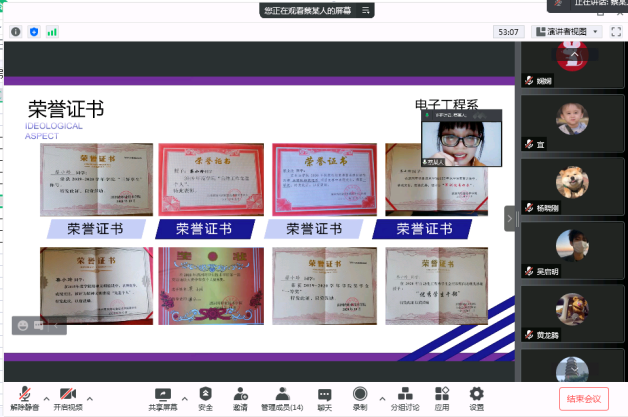Open the chat (聊天) icon
This screenshot has height=417, width=628.
tap(325, 397)
